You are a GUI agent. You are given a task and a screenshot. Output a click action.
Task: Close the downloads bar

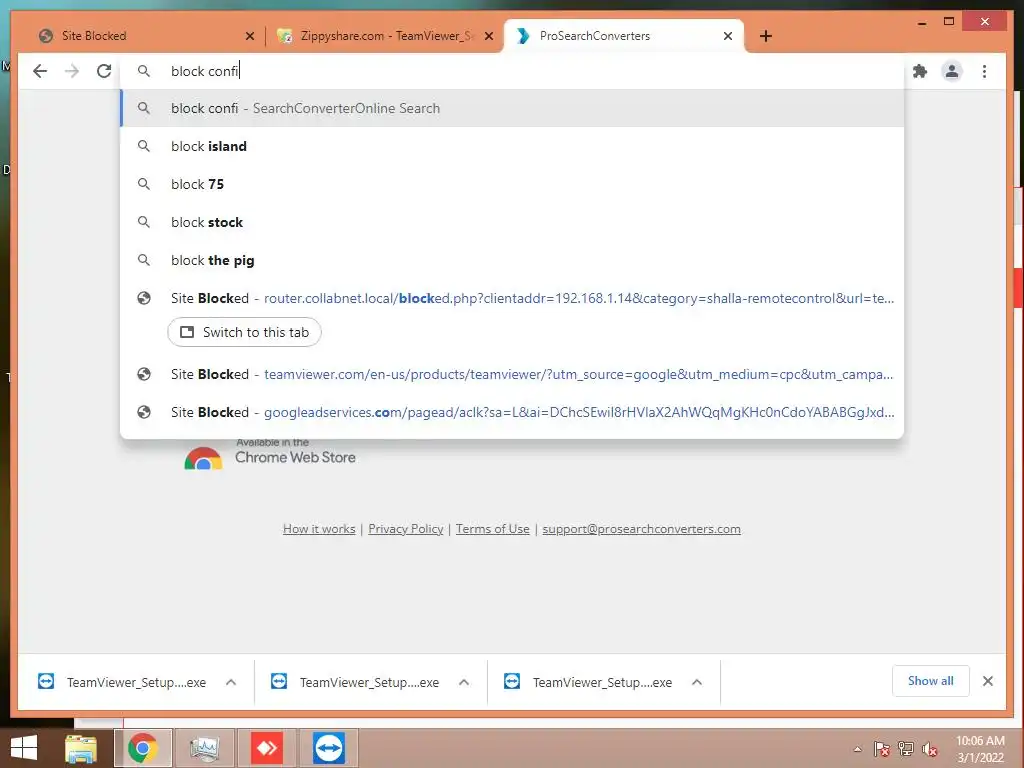pos(987,681)
